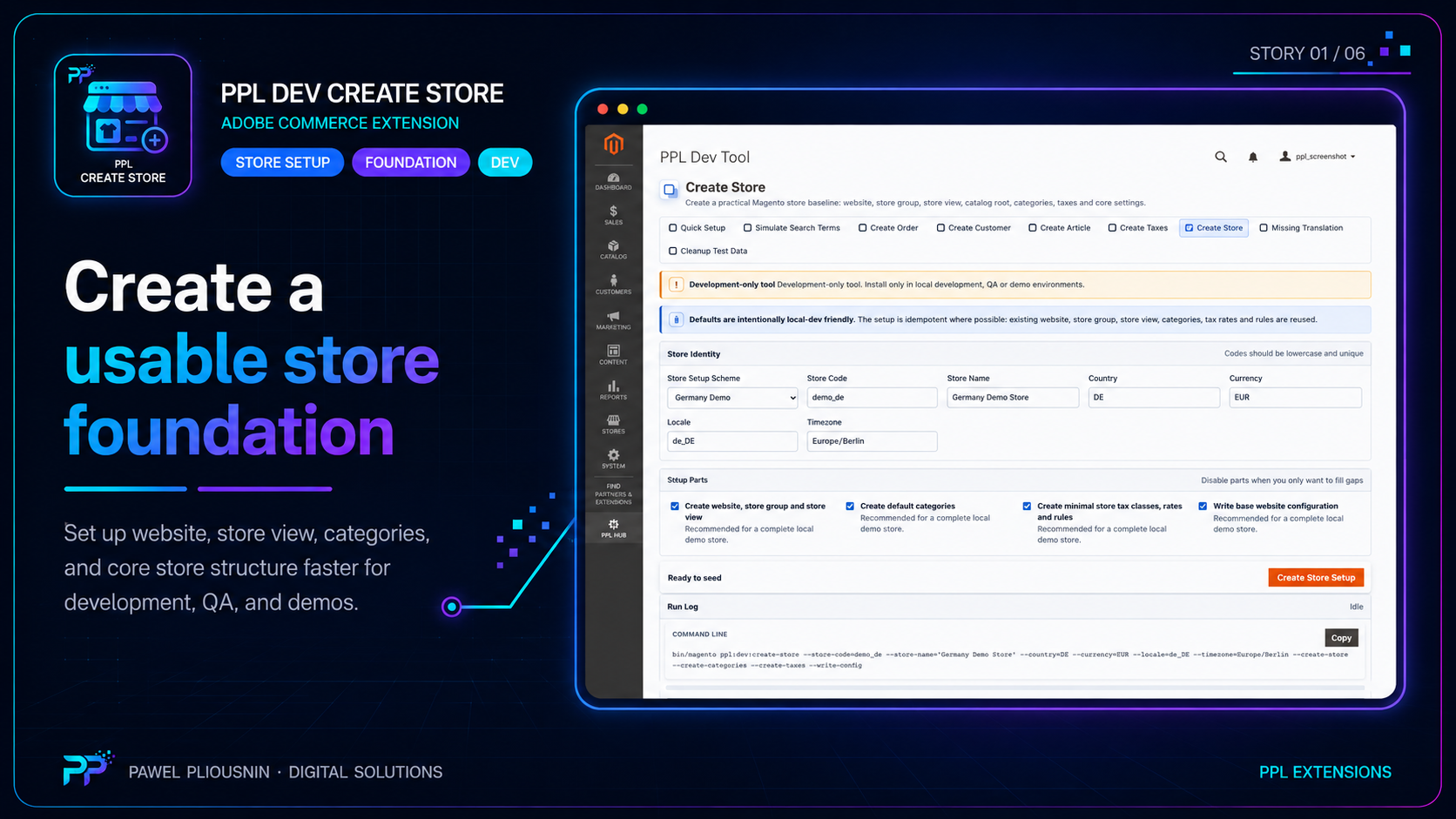Switch to the Cleanup Test Data tab
The width and height of the screenshot is (1456, 819).
[x=708, y=251]
